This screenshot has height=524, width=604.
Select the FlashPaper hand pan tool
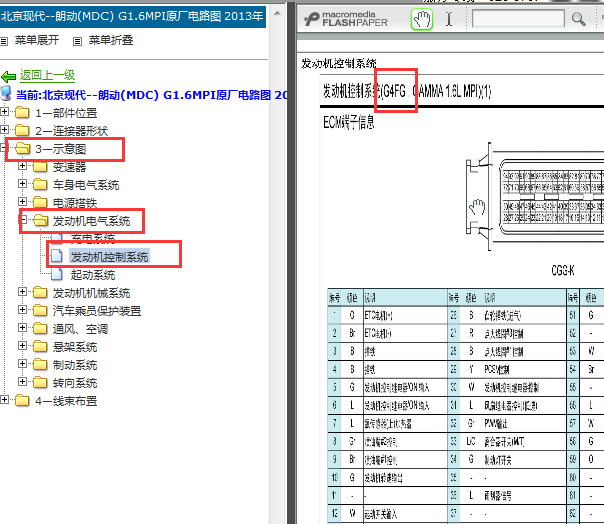pos(422,19)
